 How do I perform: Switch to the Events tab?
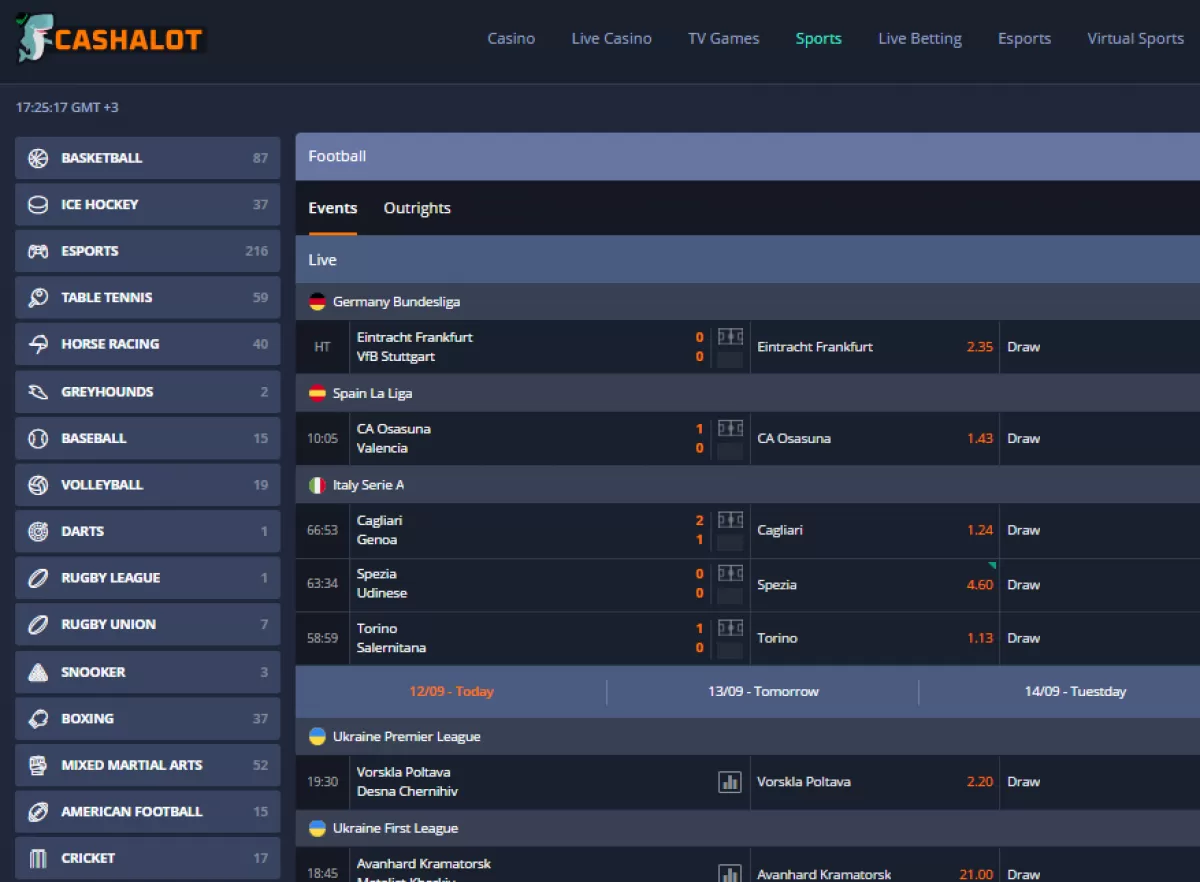click(x=333, y=208)
